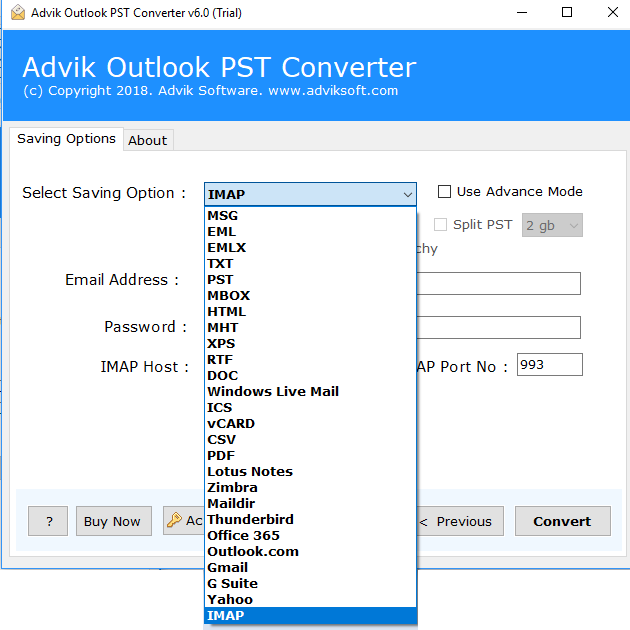Pick vCARD saving option
The width and height of the screenshot is (630, 630).
[x=310, y=424]
